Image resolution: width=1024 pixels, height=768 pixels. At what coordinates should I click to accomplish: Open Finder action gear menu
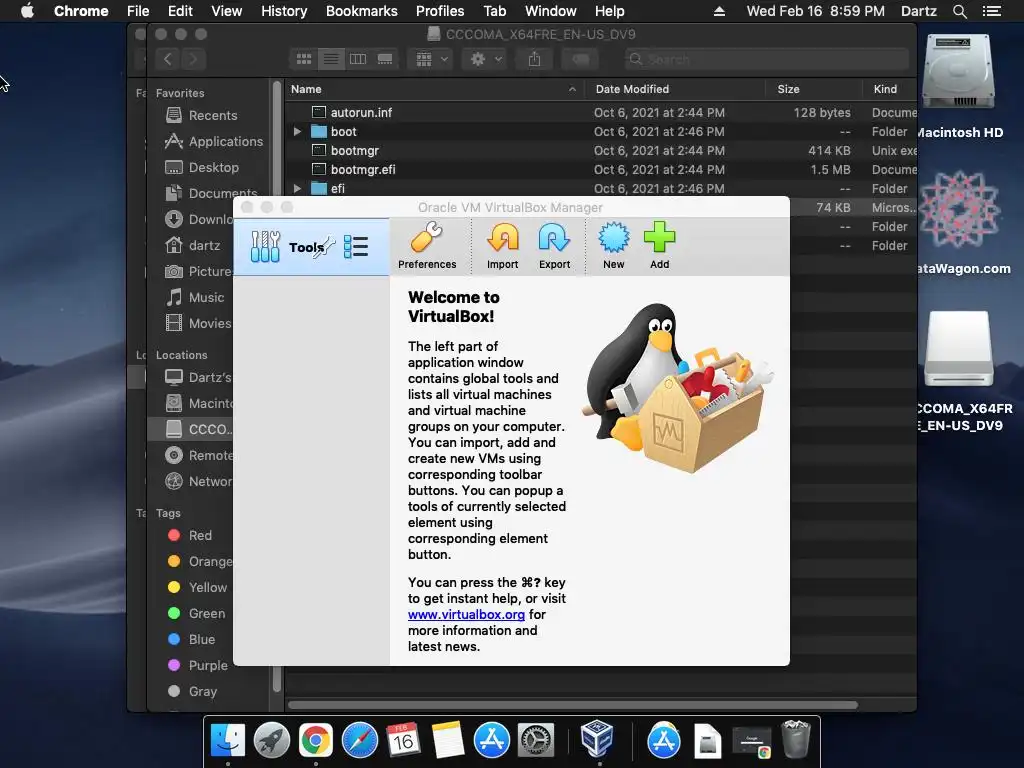point(485,59)
